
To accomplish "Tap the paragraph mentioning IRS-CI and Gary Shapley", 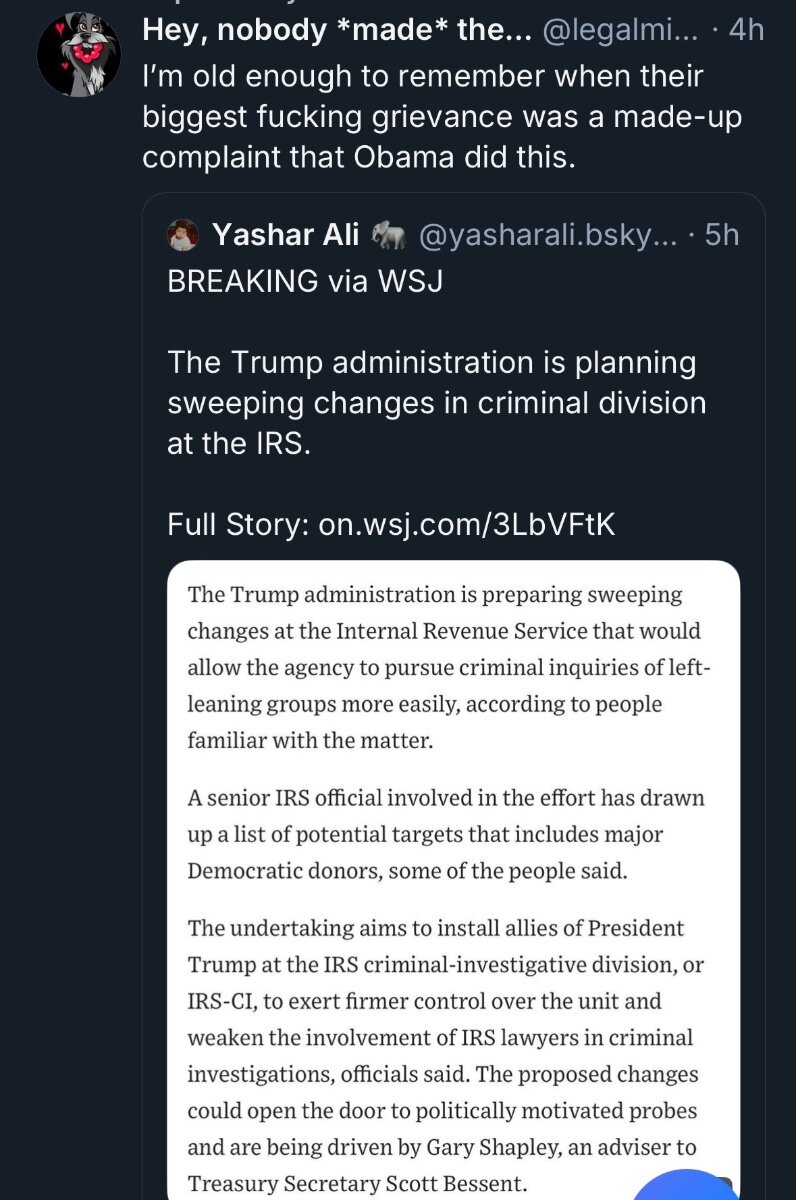I will (x=445, y=1055).
